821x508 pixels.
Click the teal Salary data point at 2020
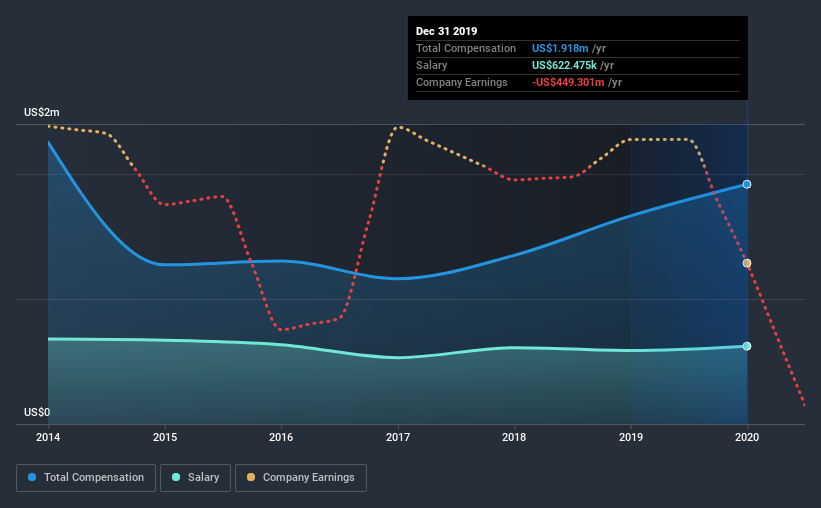coord(747,346)
